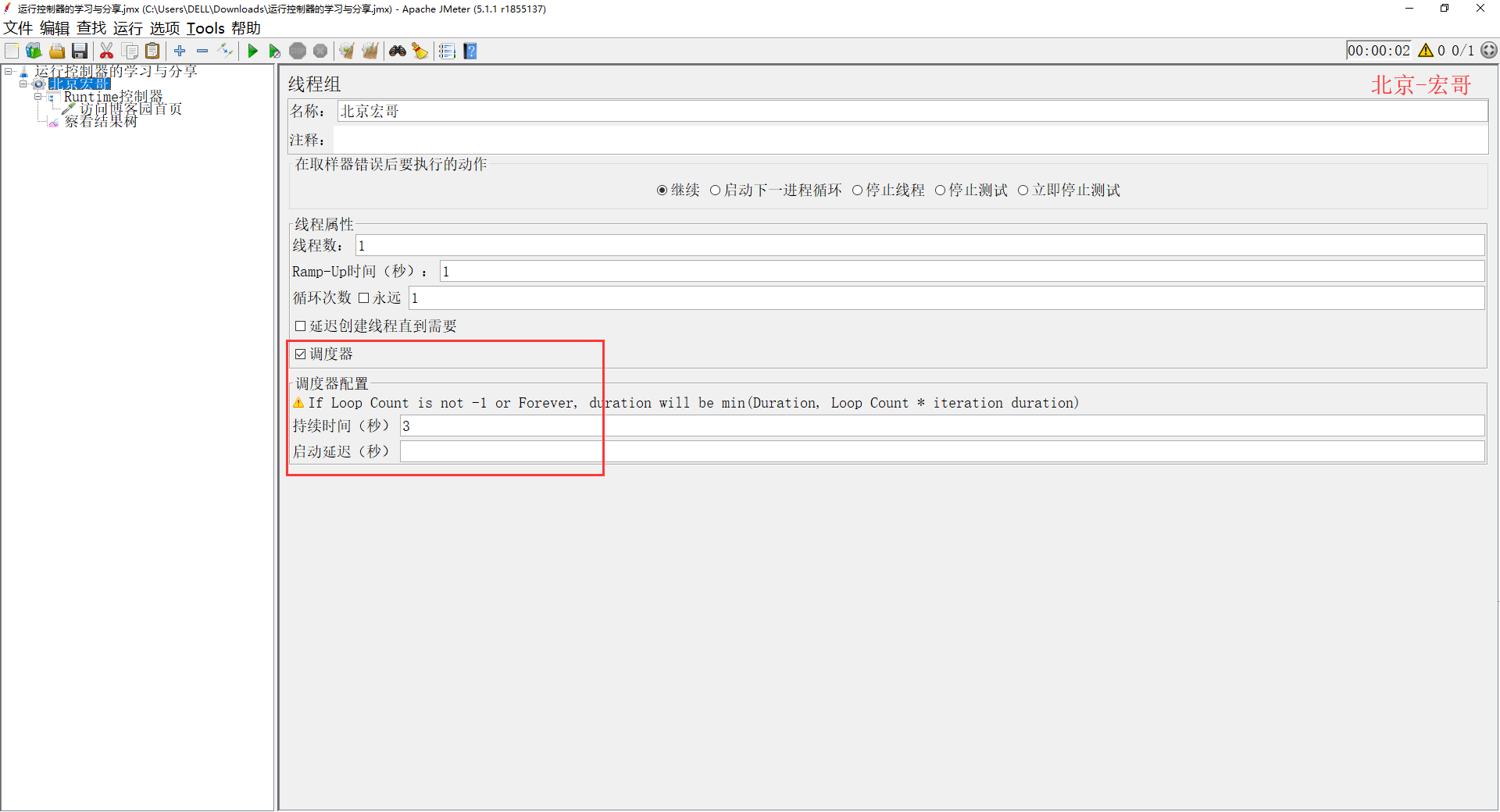
Task: Click the gray Stop sign icon
Action: (x=298, y=51)
